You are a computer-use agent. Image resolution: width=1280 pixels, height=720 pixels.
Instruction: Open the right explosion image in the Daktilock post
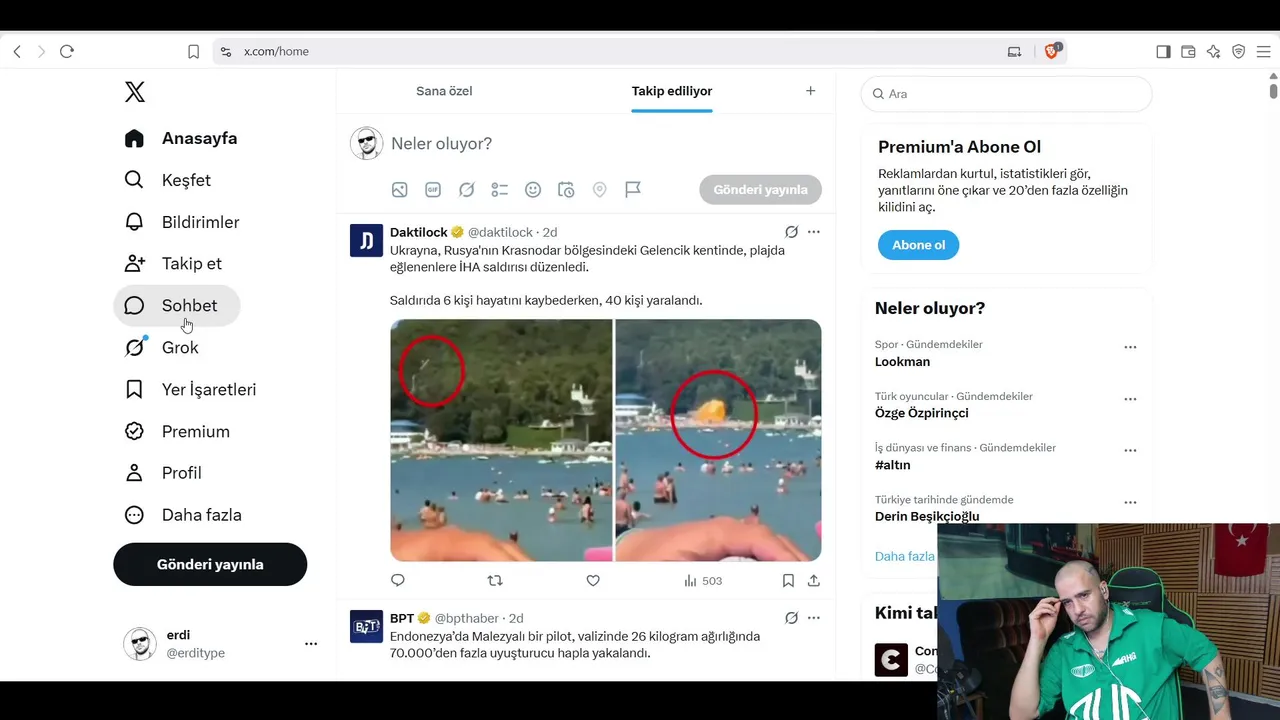tap(718, 440)
